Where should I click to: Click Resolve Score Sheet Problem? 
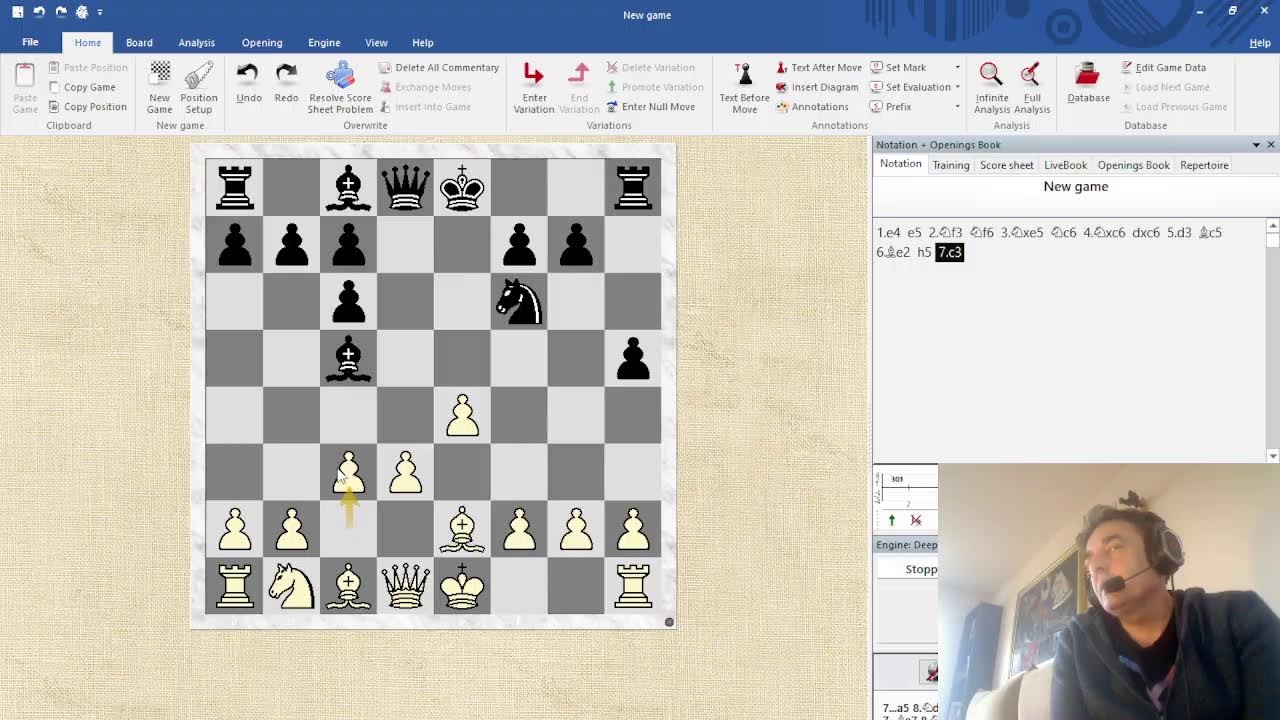click(340, 87)
